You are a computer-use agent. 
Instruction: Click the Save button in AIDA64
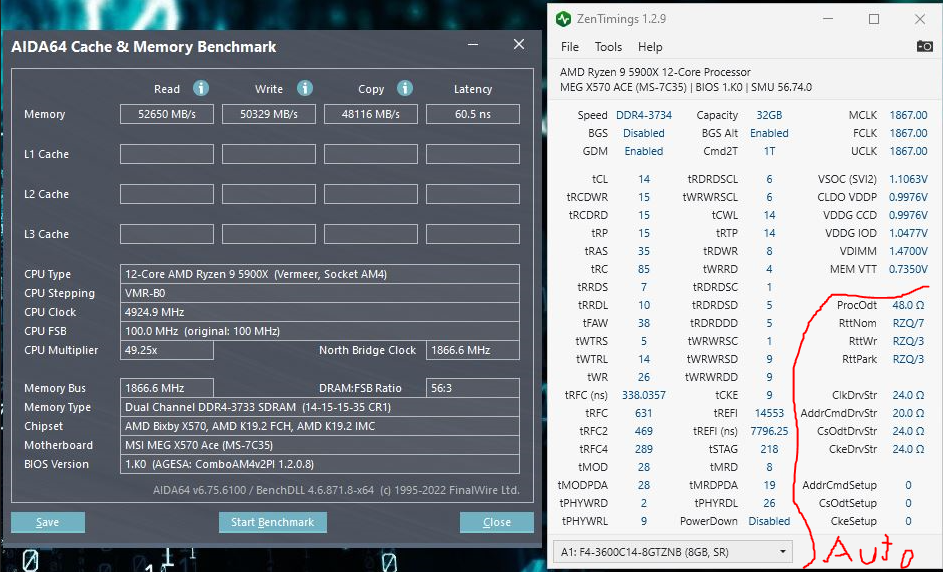click(x=48, y=522)
